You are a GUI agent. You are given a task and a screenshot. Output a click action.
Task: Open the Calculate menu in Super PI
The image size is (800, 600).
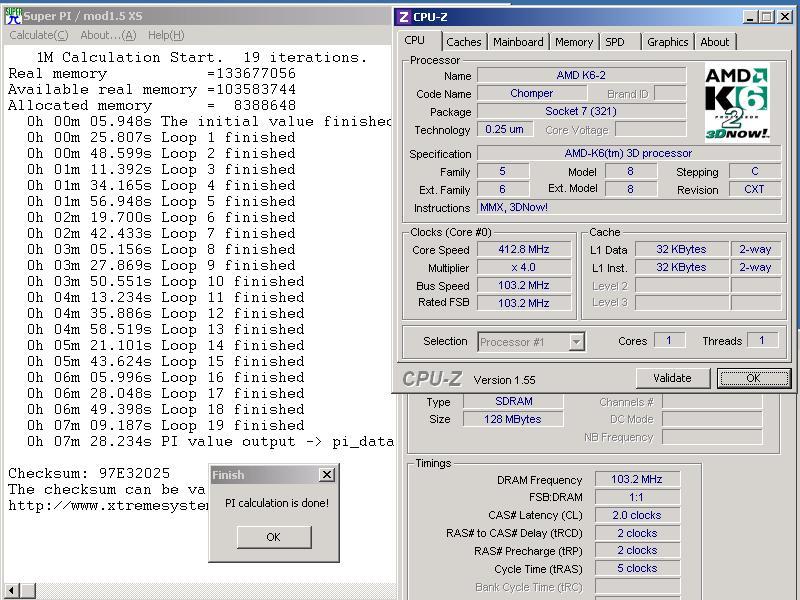point(39,35)
